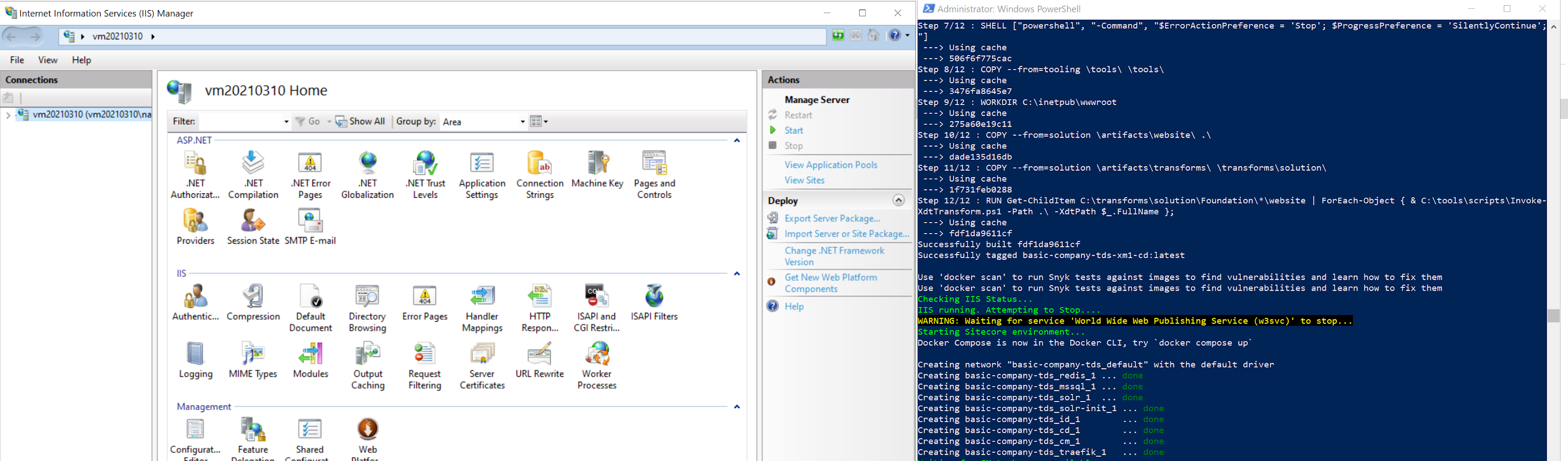
Task: Open the View menu
Action: pyautogui.click(x=47, y=59)
